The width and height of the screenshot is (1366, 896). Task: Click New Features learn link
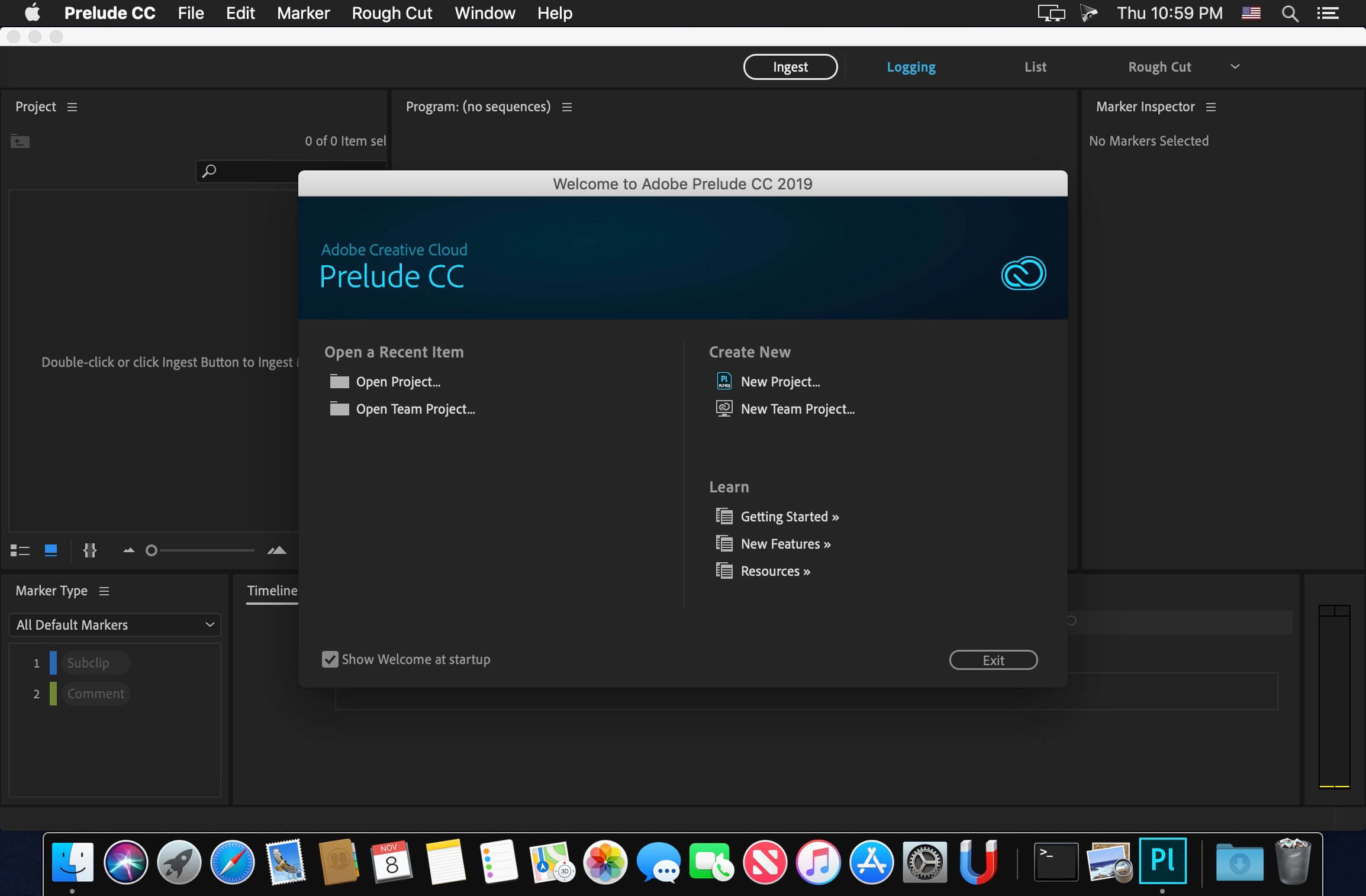click(785, 543)
